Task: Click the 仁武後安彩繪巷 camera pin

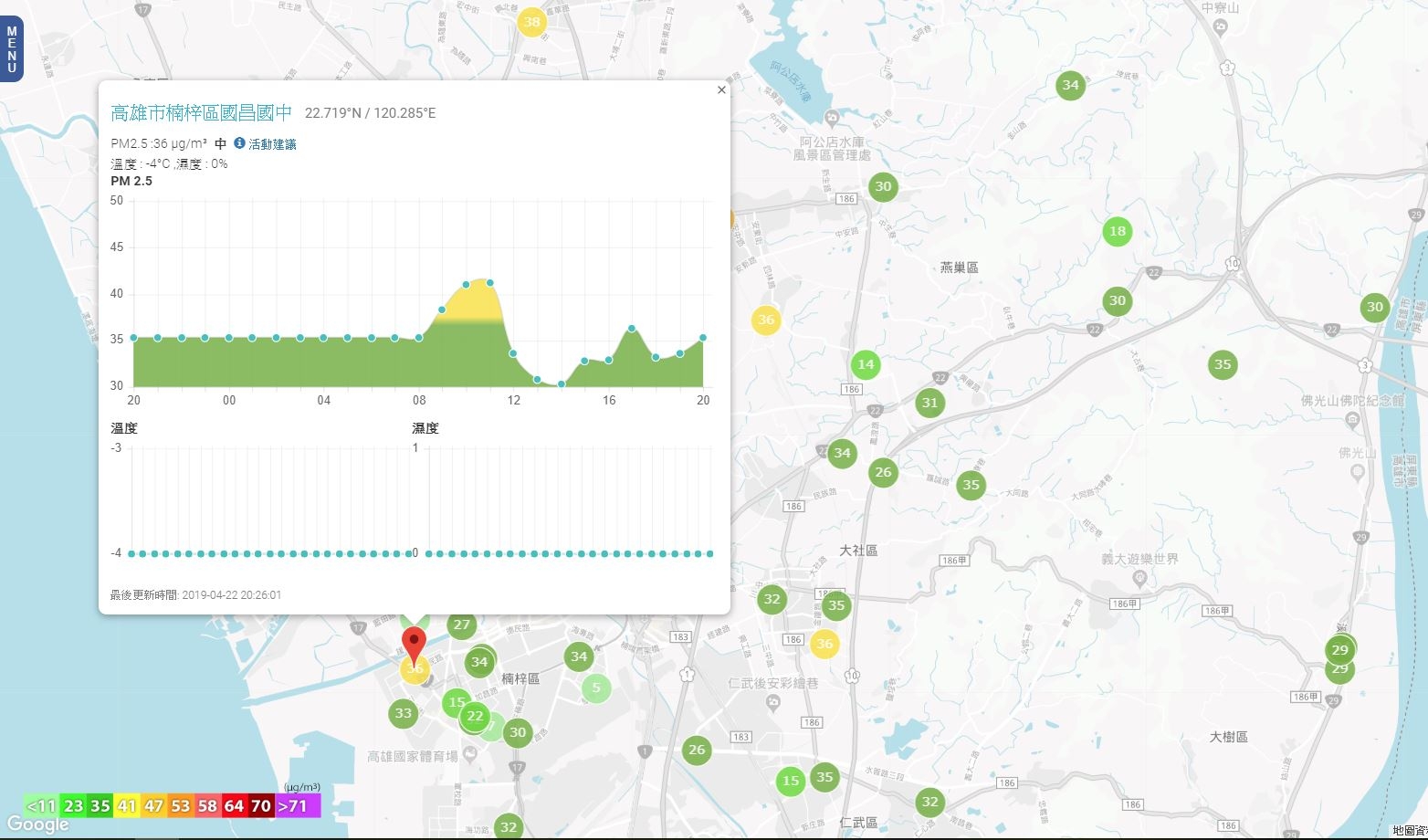Action: point(773,701)
